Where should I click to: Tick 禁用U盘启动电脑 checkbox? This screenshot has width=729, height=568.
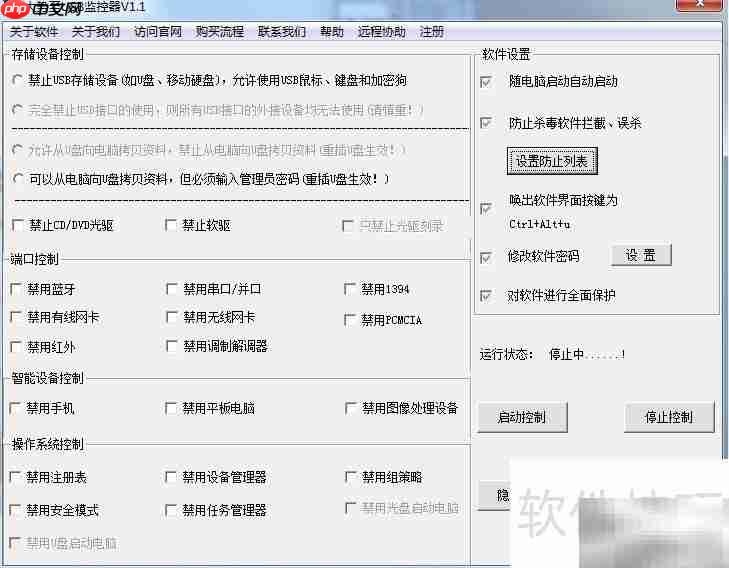(x=15, y=543)
